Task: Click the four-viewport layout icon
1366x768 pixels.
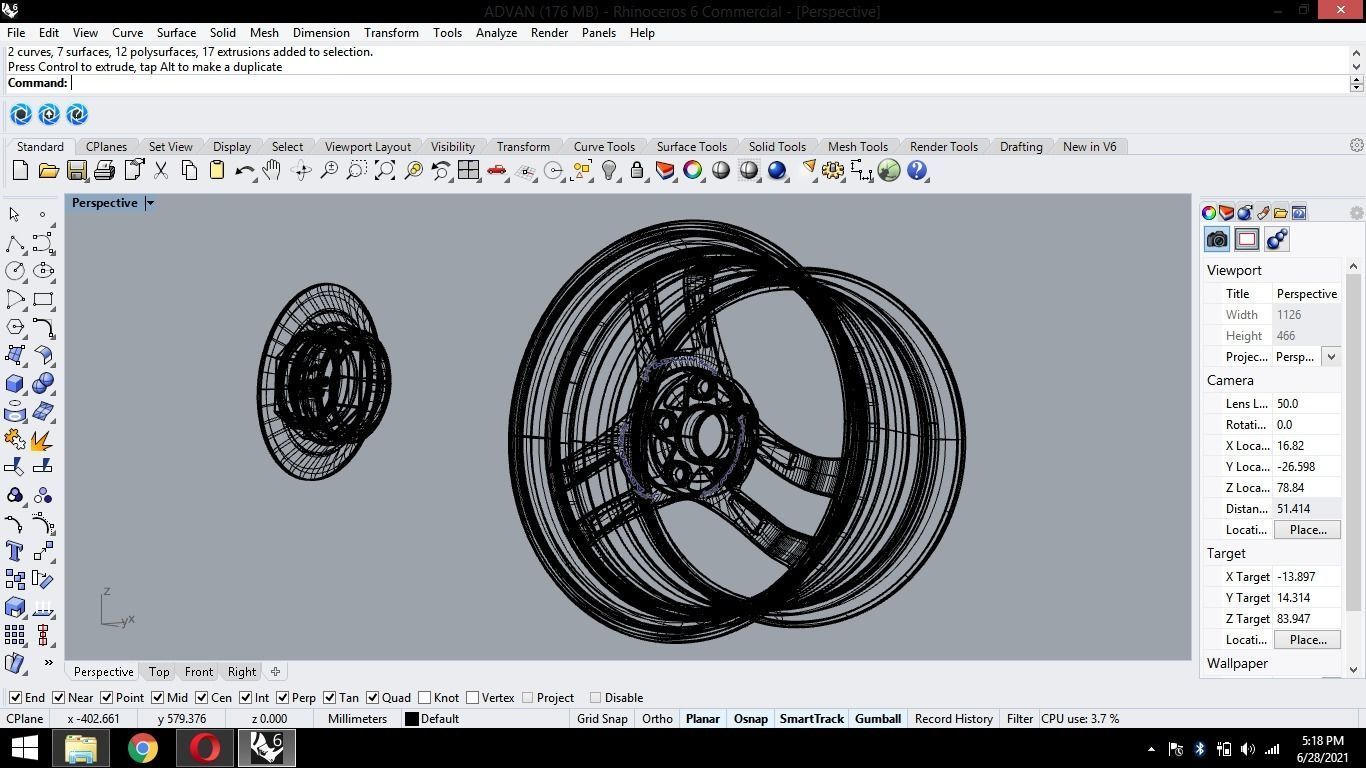Action: tap(468, 171)
